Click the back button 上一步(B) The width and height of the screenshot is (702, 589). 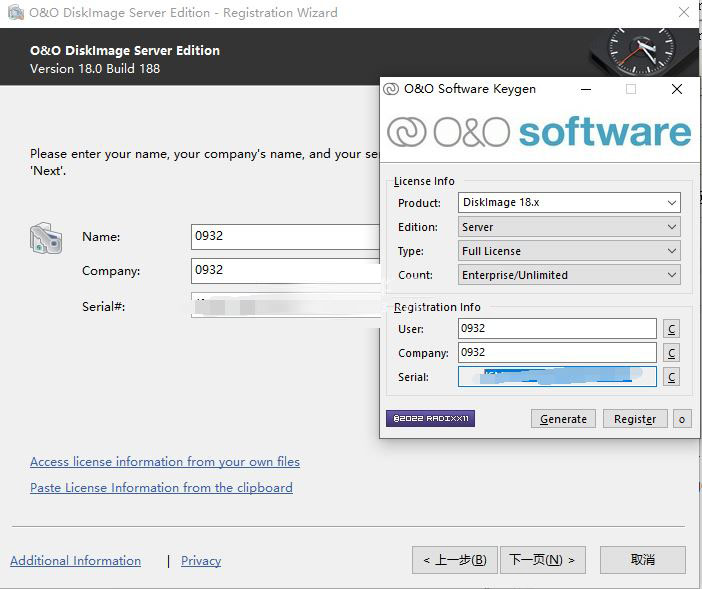pyautogui.click(x=454, y=560)
